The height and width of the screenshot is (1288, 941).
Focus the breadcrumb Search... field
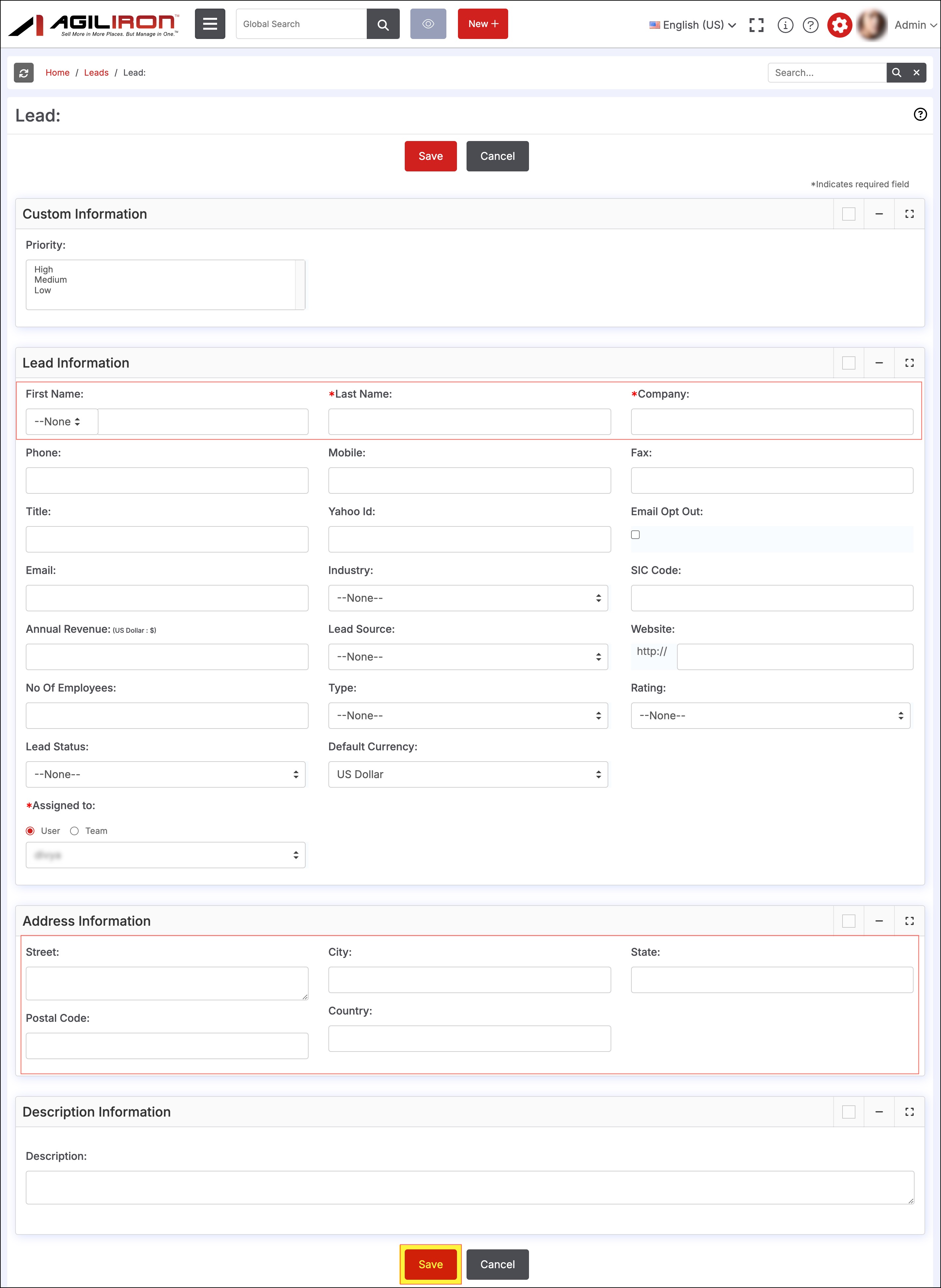(x=827, y=72)
